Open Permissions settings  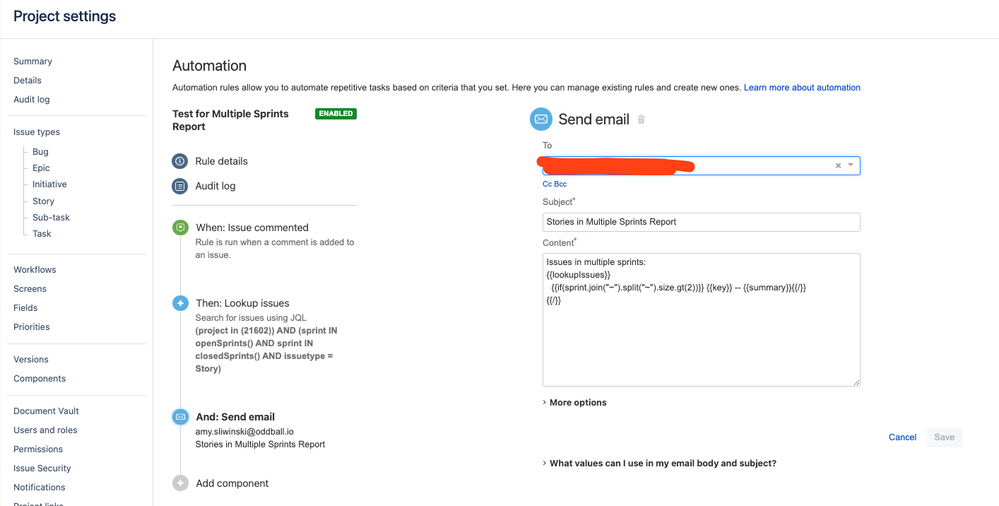tap(38, 449)
